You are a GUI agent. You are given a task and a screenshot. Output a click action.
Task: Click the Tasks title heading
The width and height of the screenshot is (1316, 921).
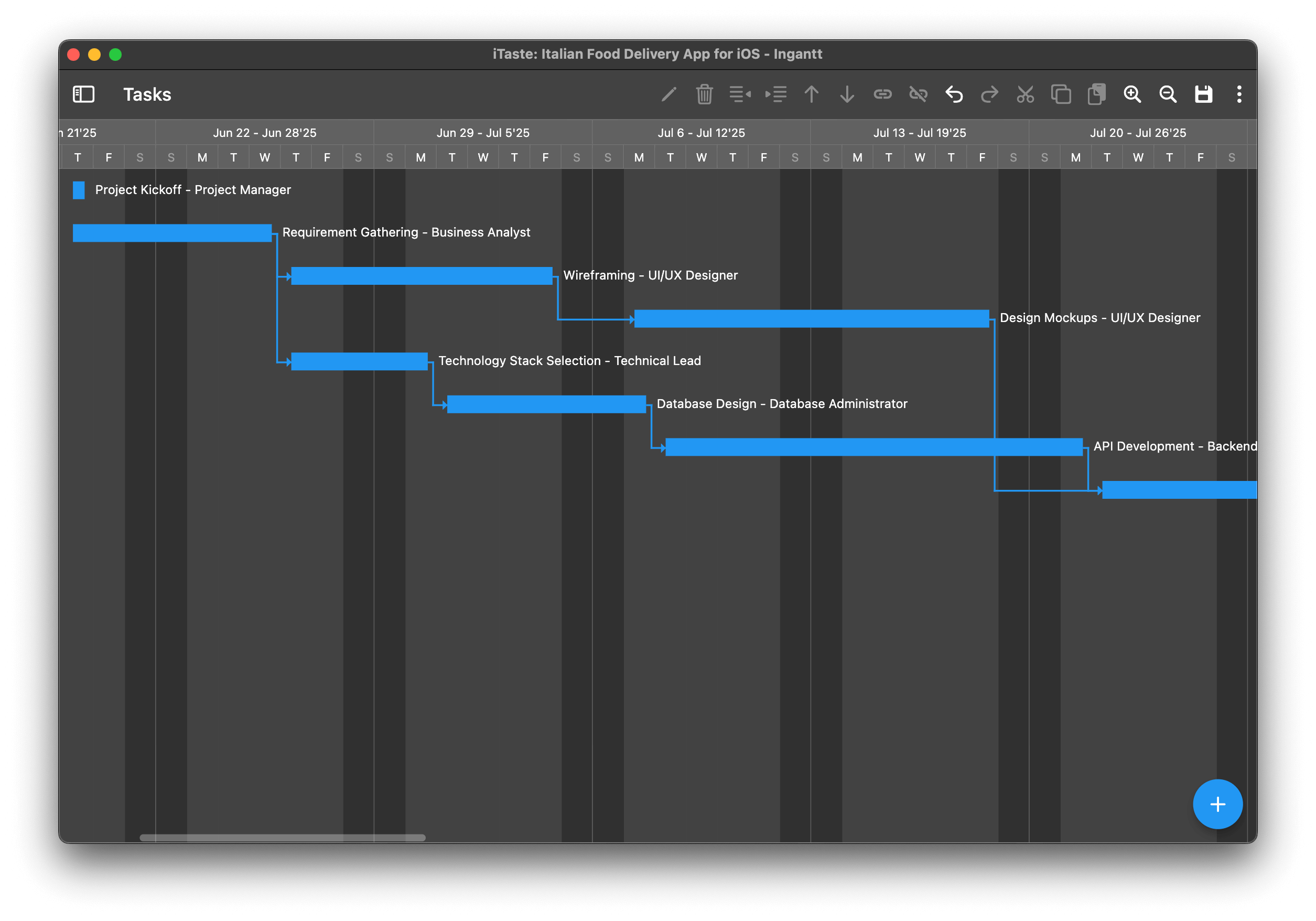147,94
